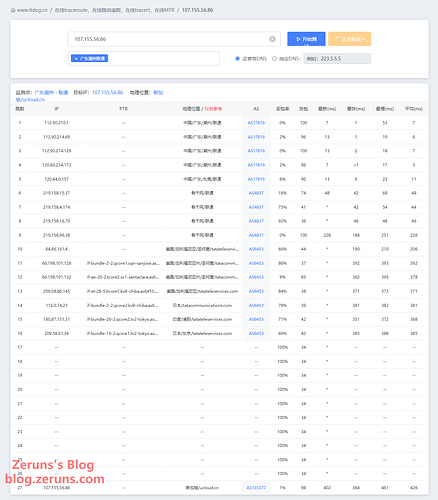Open AS17816 link in hop 1 row
This screenshot has height=500, width=438.
click(256, 123)
